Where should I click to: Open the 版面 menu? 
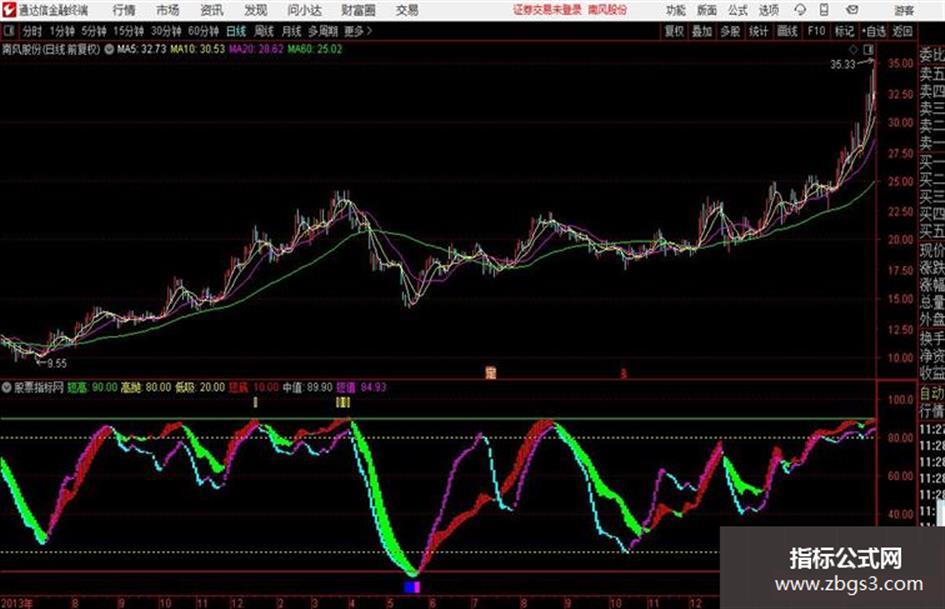click(706, 10)
